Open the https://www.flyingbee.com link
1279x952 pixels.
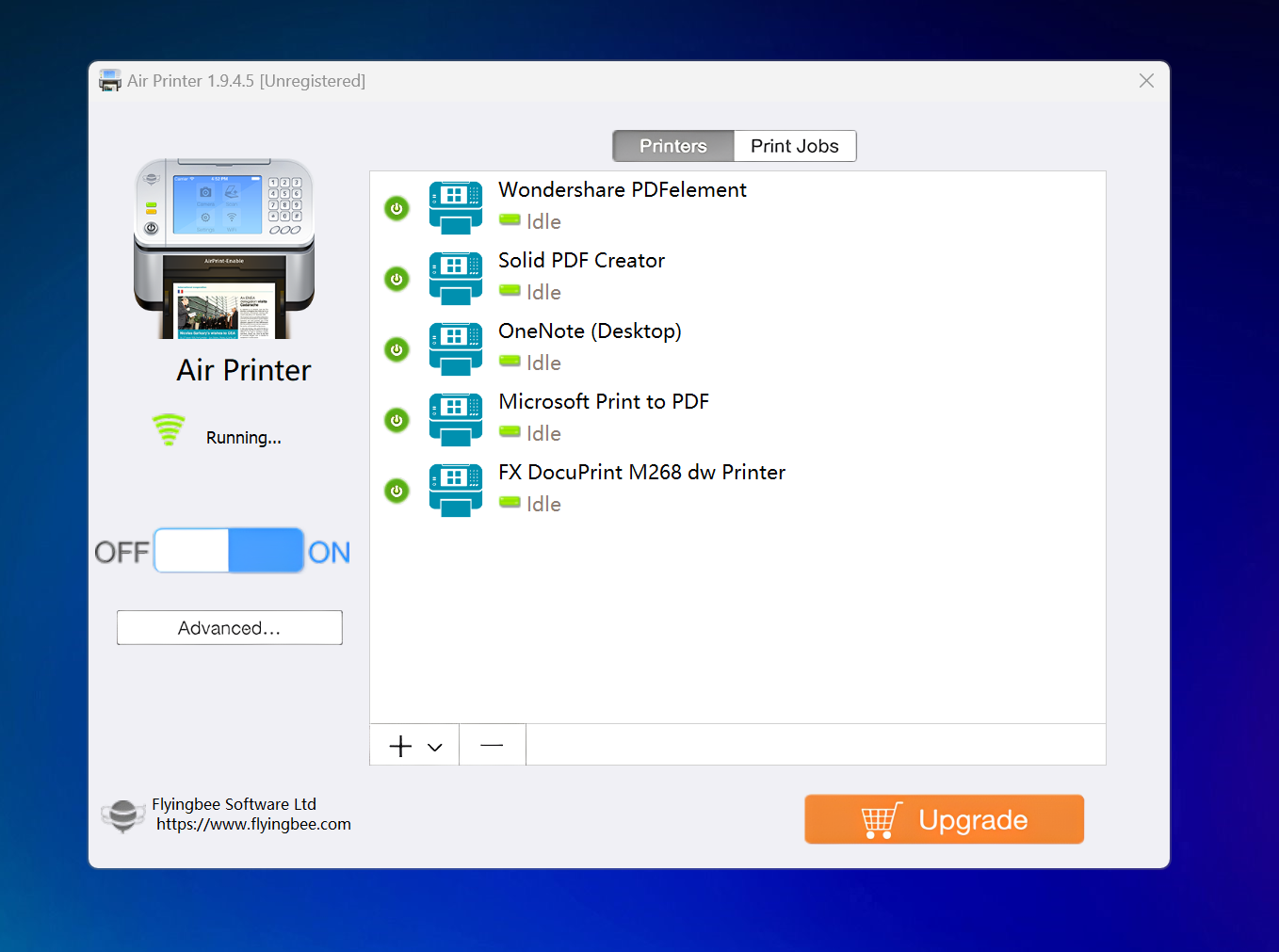point(253,825)
